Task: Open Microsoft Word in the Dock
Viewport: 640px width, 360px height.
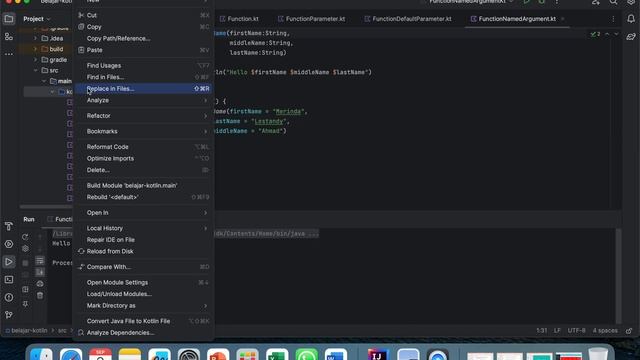Action: 336,354
